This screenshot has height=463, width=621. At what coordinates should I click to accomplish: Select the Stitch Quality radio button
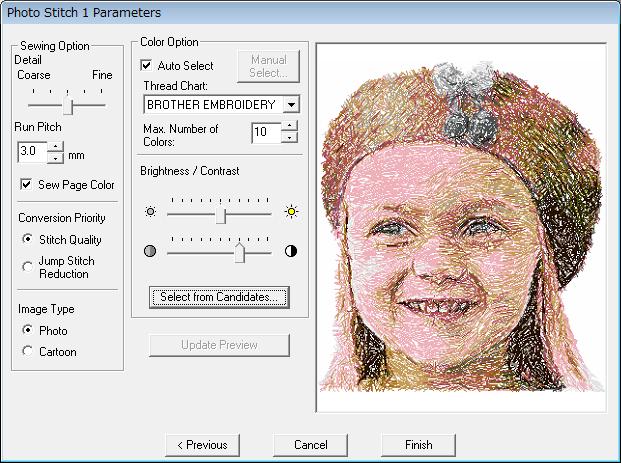point(27,239)
